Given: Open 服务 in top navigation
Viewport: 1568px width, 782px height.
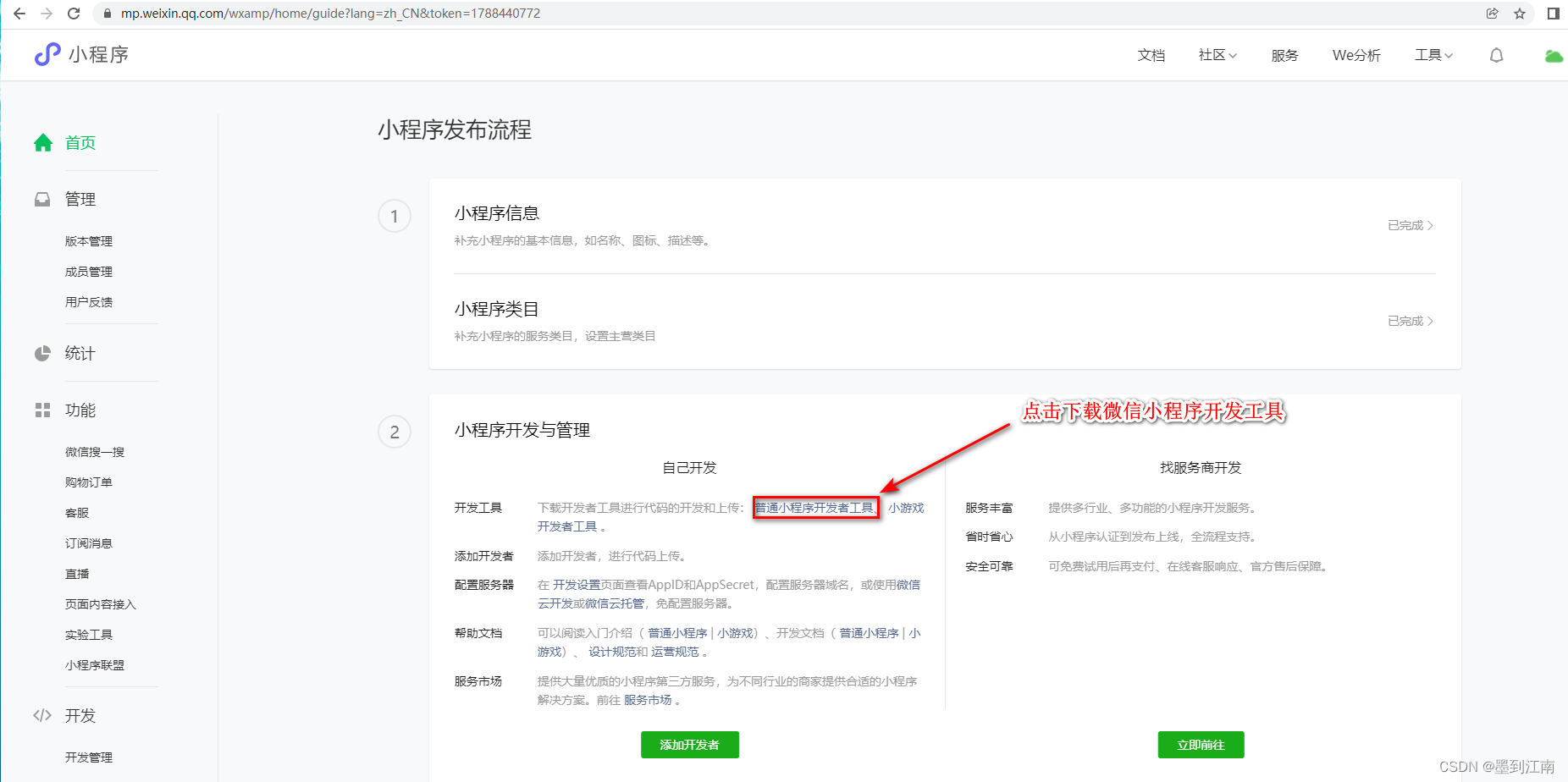Looking at the screenshot, I should 1284,55.
